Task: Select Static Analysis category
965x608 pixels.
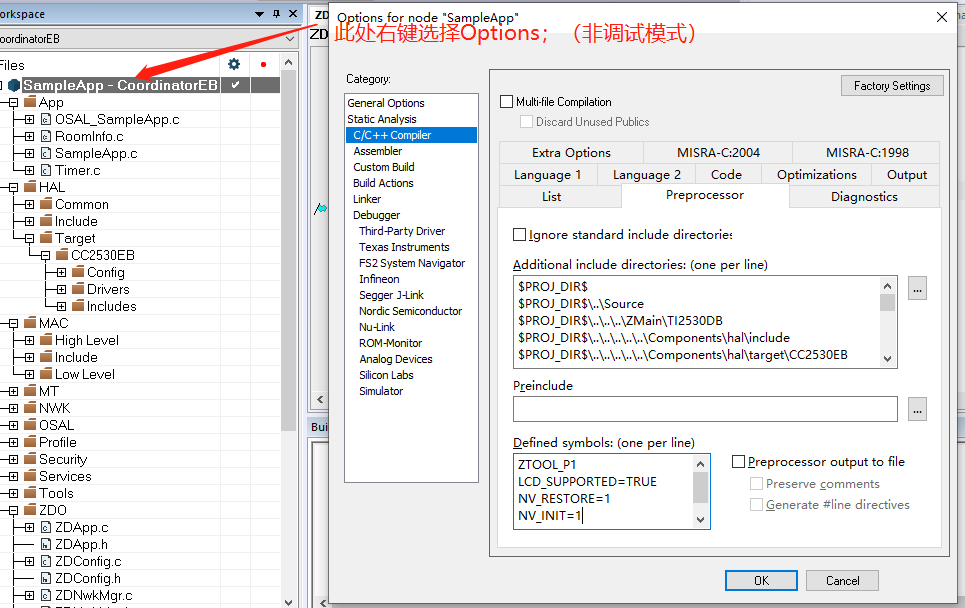Action: point(382,119)
